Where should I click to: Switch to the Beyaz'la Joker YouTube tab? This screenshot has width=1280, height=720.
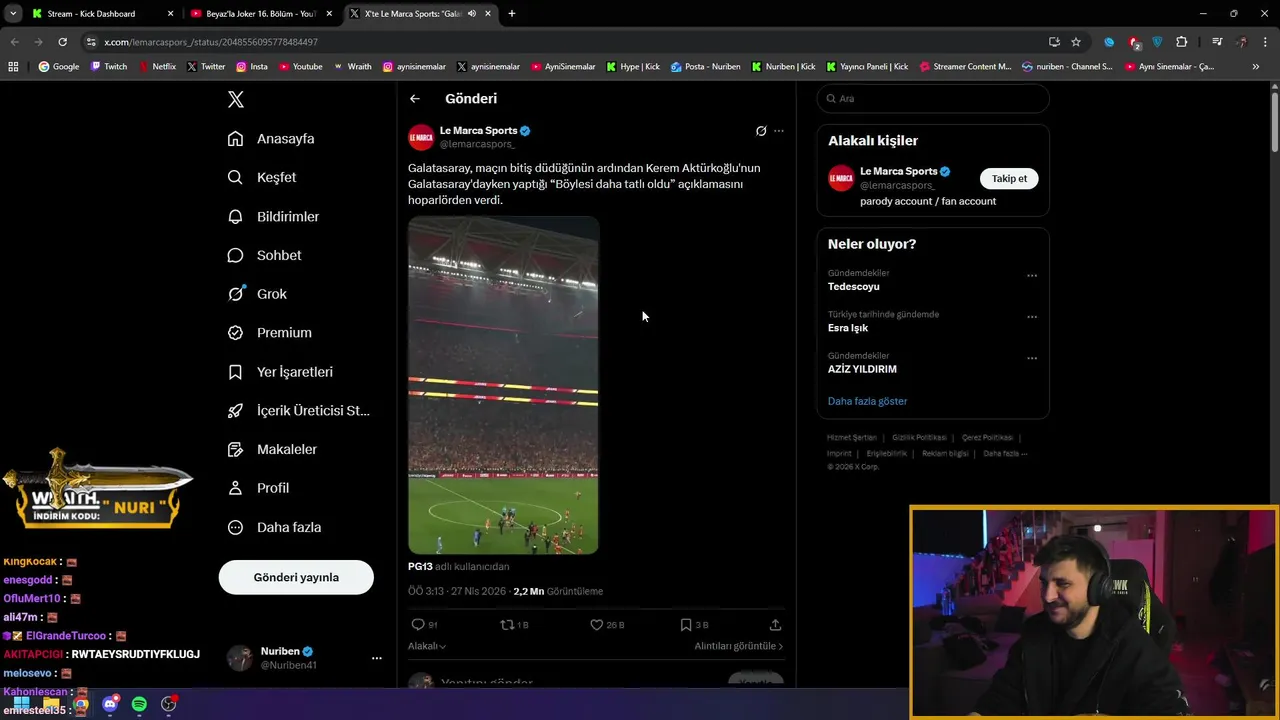260,14
